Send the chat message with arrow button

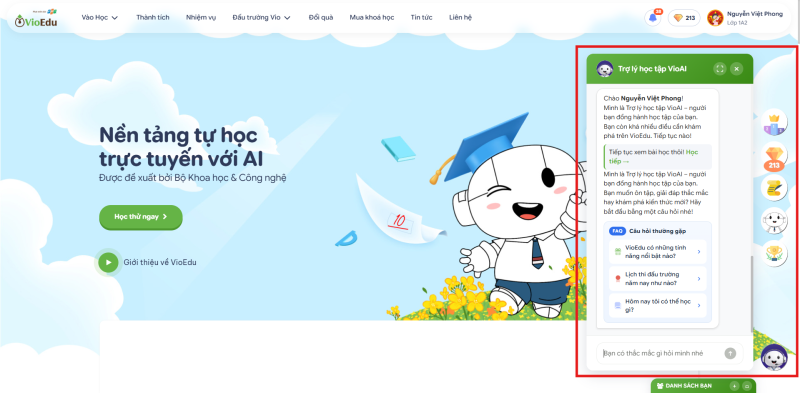pyautogui.click(x=730, y=353)
